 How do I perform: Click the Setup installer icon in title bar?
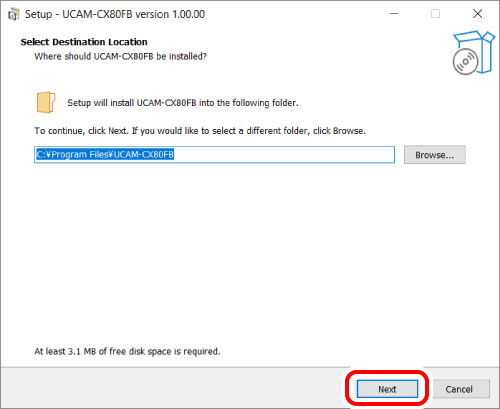tap(14, 14)
